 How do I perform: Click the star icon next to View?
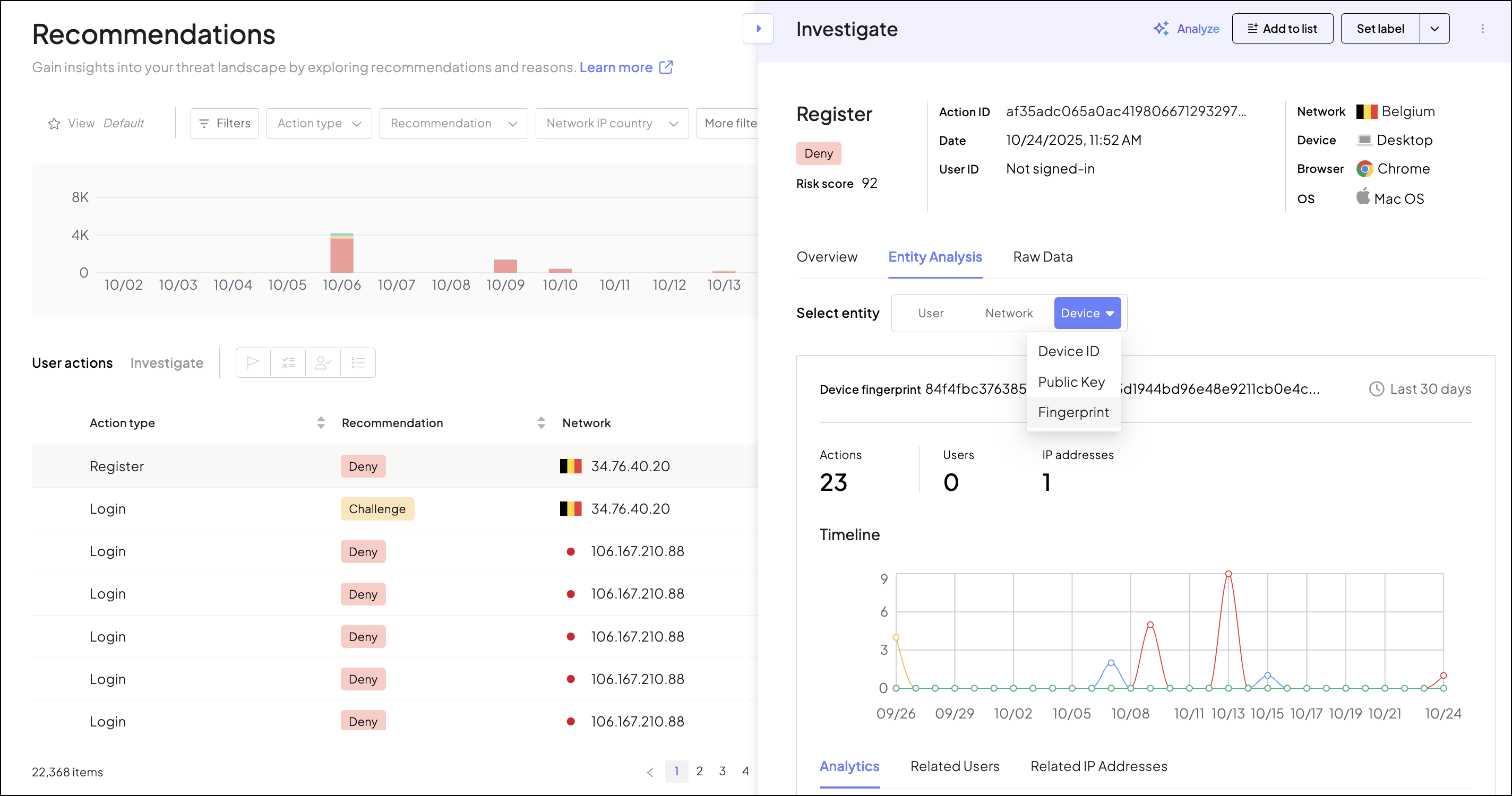click(54, 123)
